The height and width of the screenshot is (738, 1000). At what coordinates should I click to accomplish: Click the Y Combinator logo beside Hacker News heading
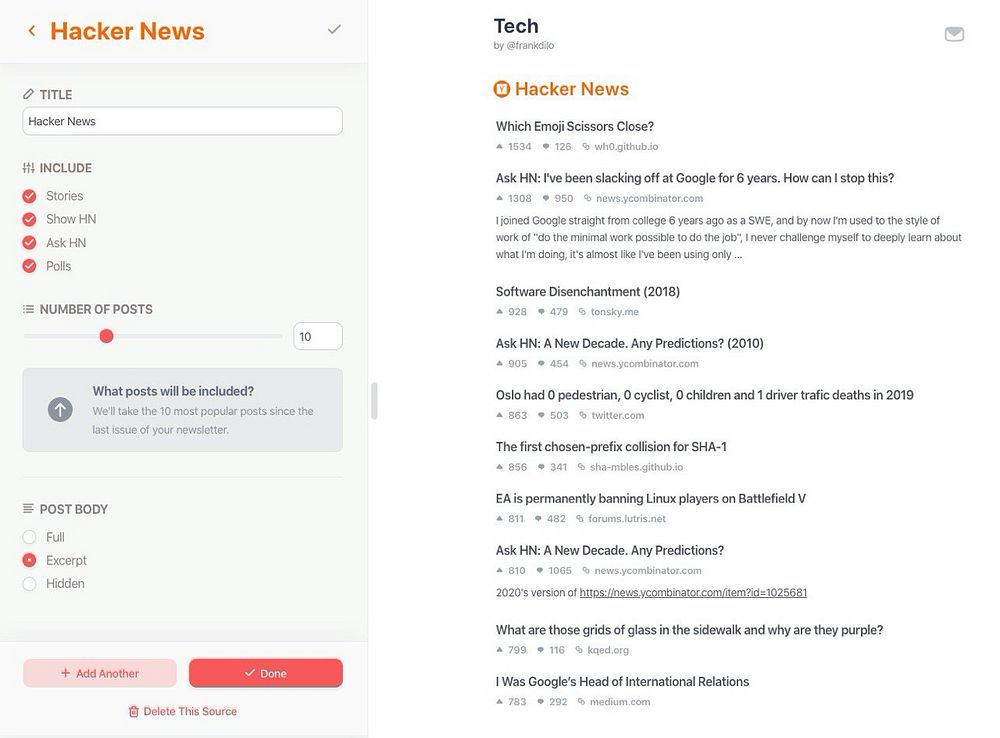click(502, 89)
